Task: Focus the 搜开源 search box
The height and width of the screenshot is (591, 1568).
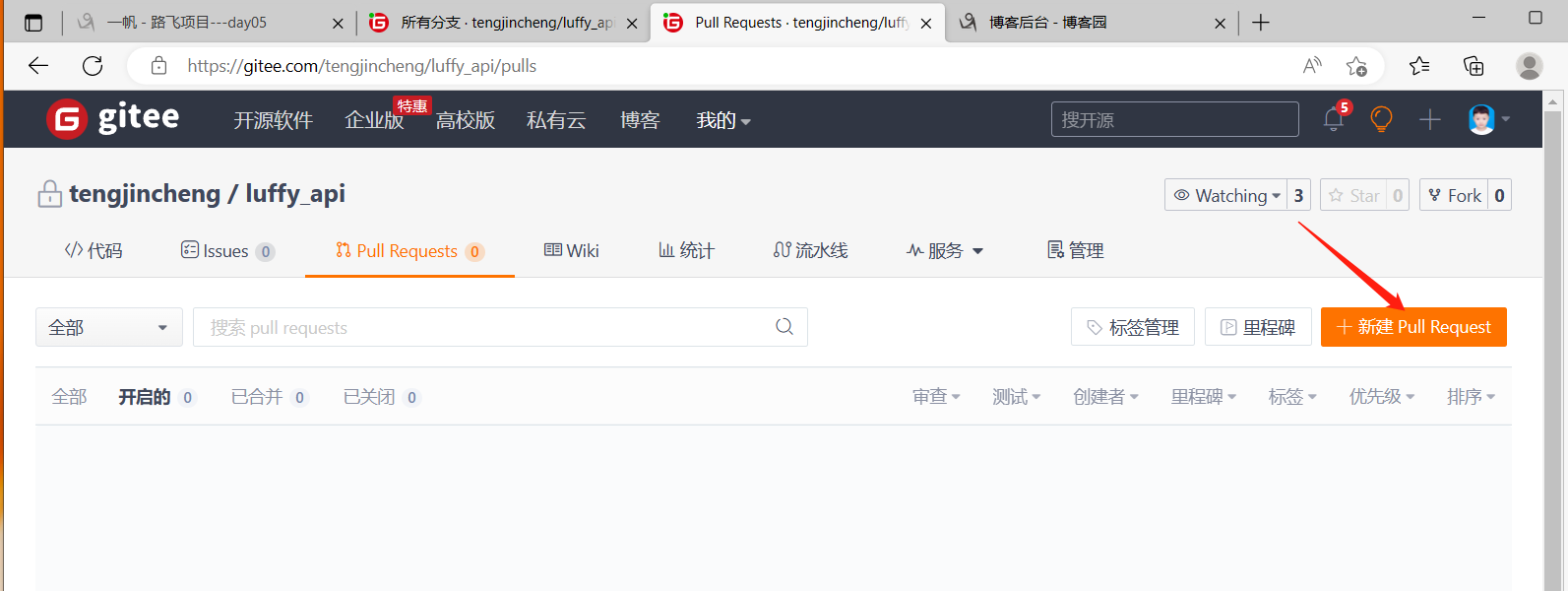Action: pos(1175,119)
